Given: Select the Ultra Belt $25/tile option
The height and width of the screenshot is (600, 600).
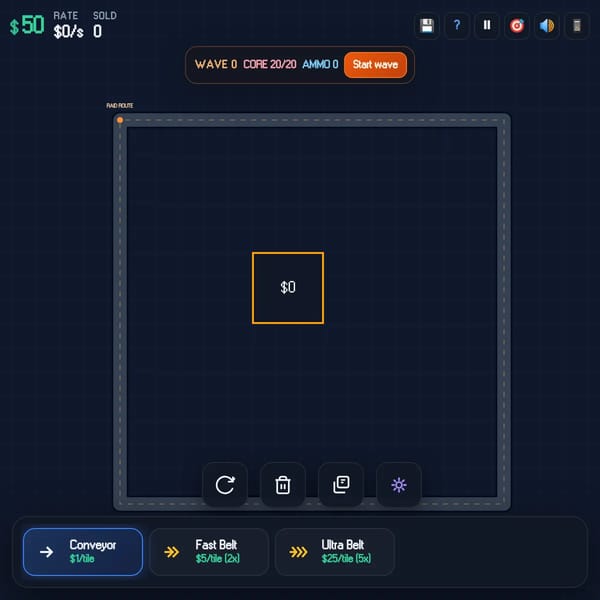Looking at the screenshot, I should click(335, 552).
